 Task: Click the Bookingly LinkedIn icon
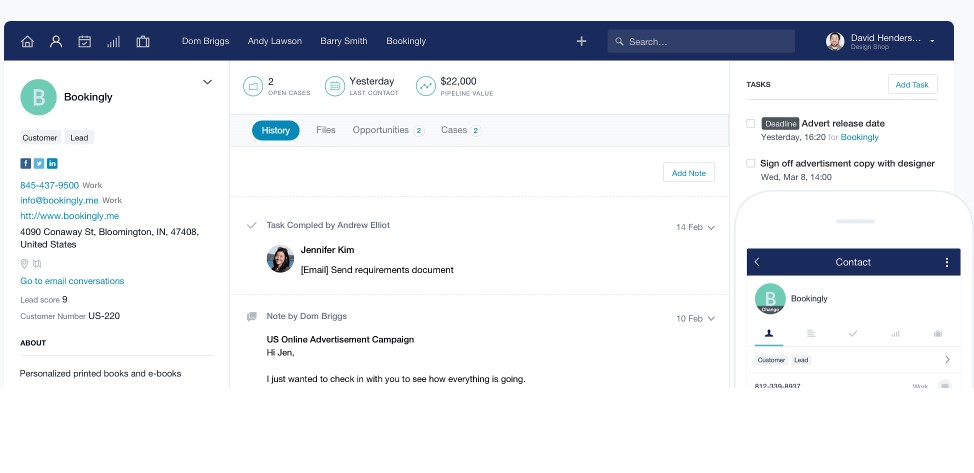[x=52, y=163]
